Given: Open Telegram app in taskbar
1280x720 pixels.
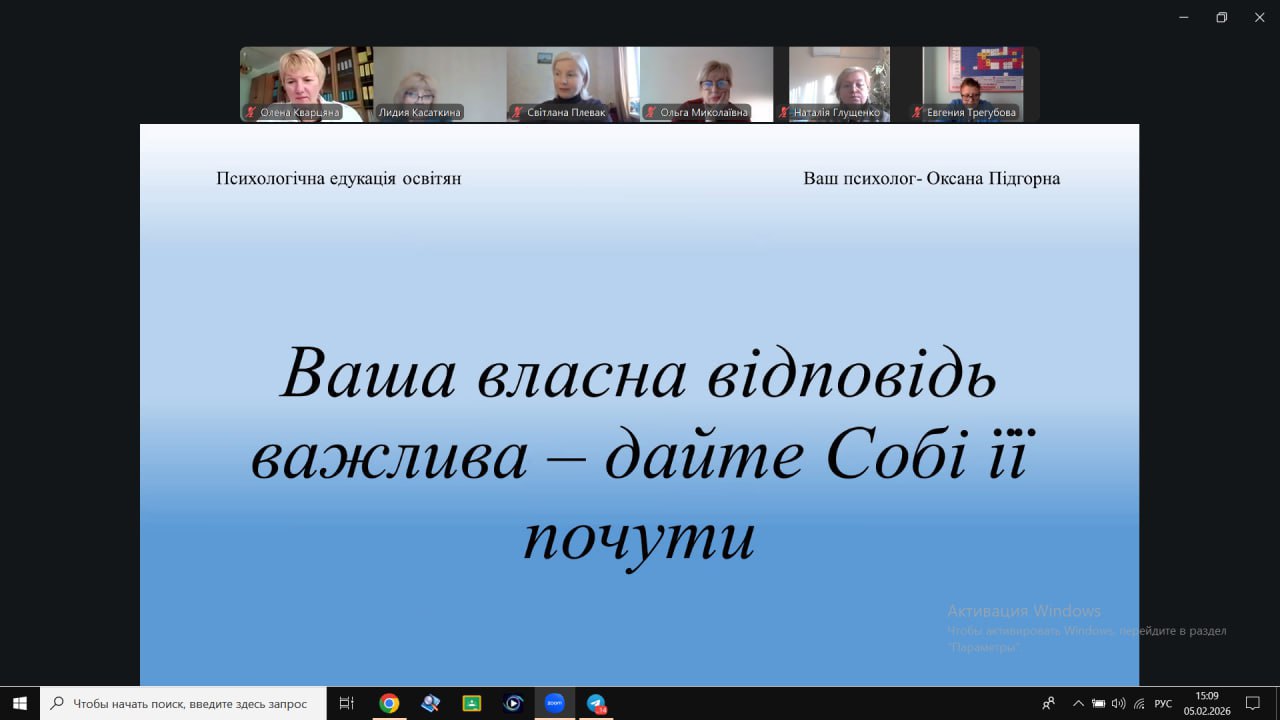Looking at the screenshot, I should [x=596, y=703].
